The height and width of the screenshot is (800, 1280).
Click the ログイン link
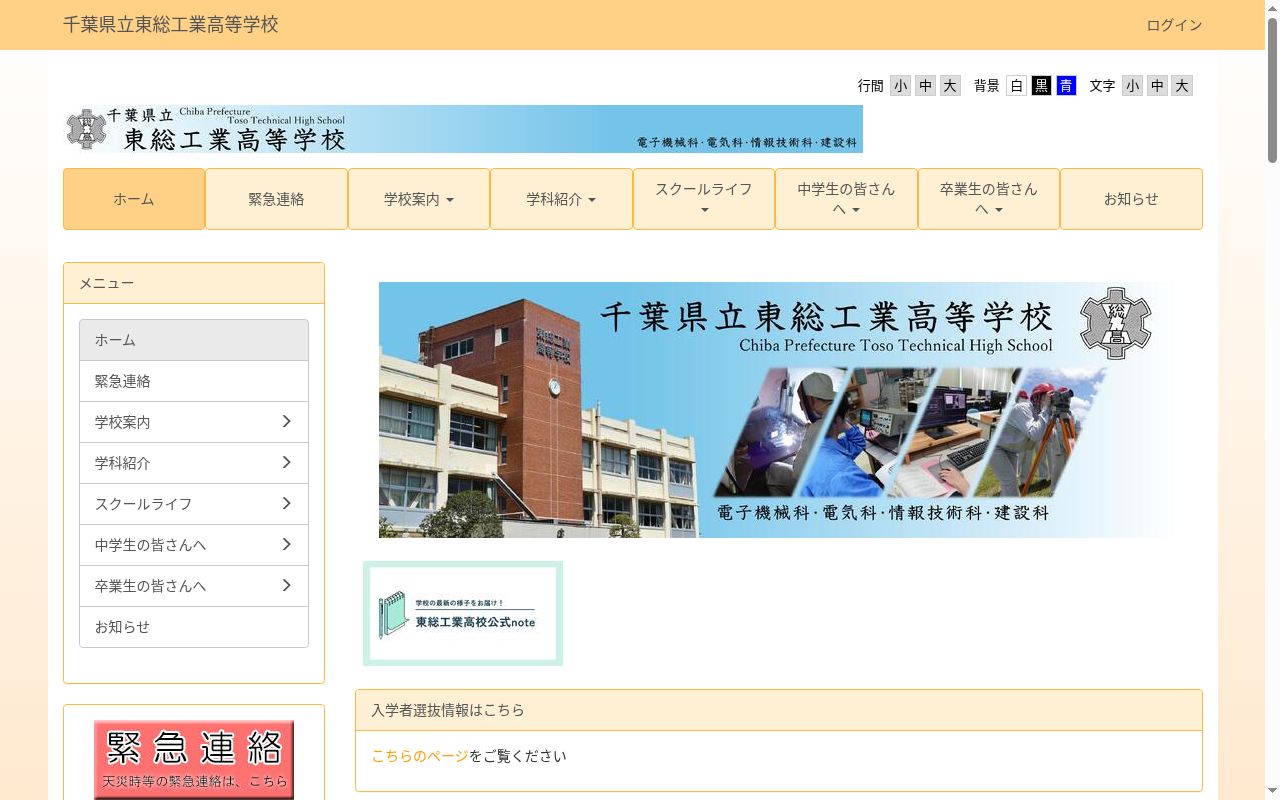(x=1174, y=25)
